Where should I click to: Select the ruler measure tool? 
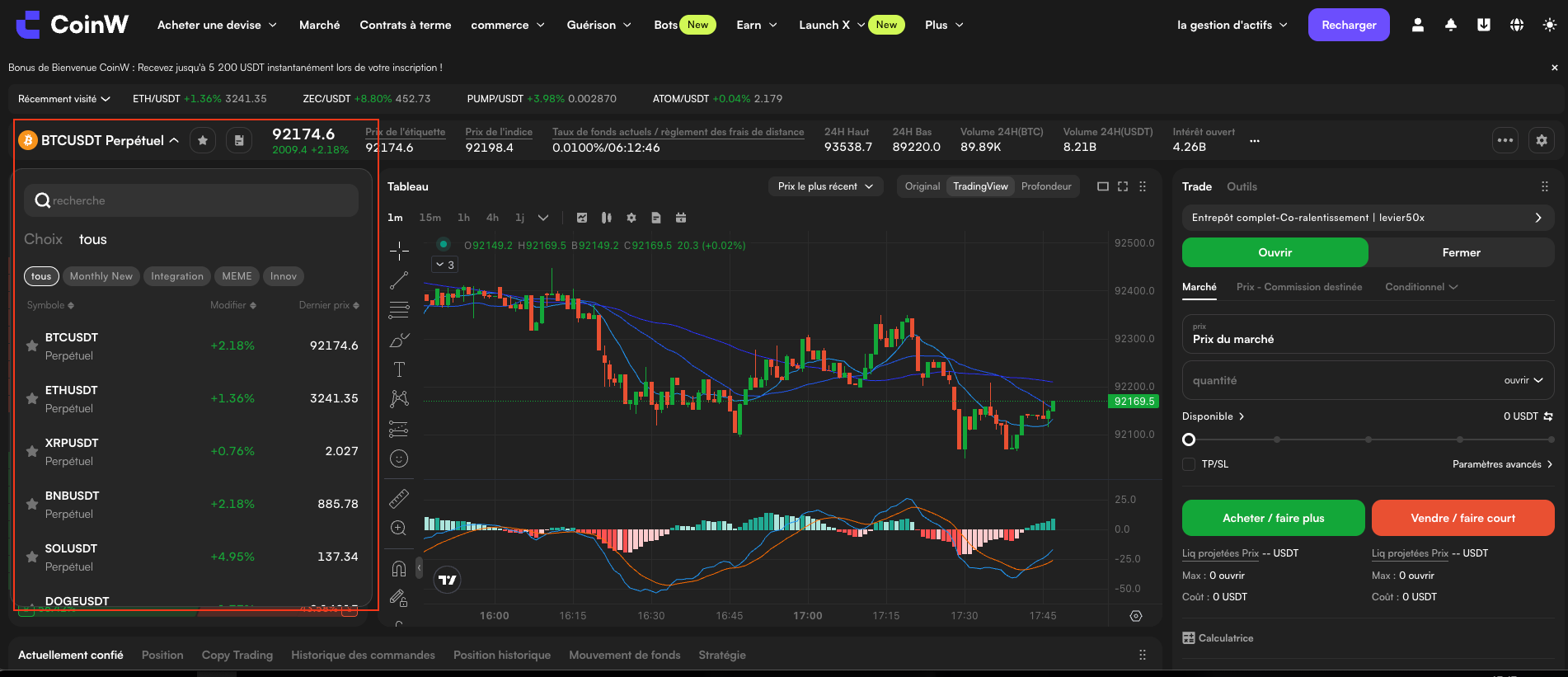coord(399,498)
